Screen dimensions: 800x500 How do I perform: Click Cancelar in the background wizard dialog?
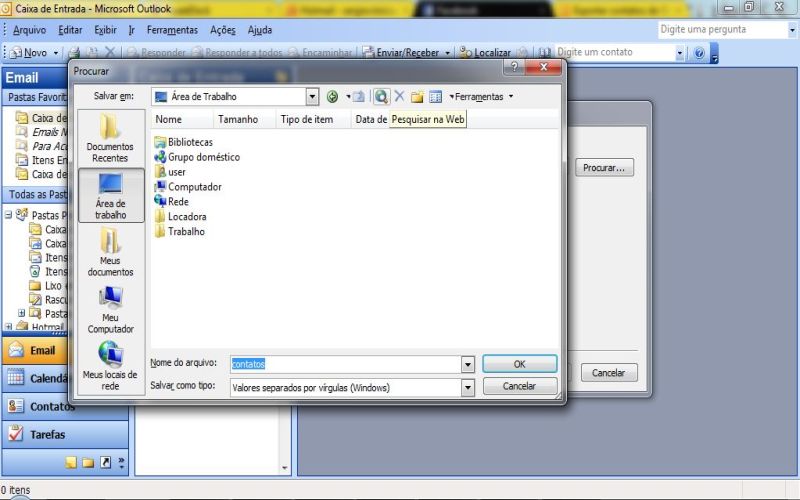click(x=608, y=373)
